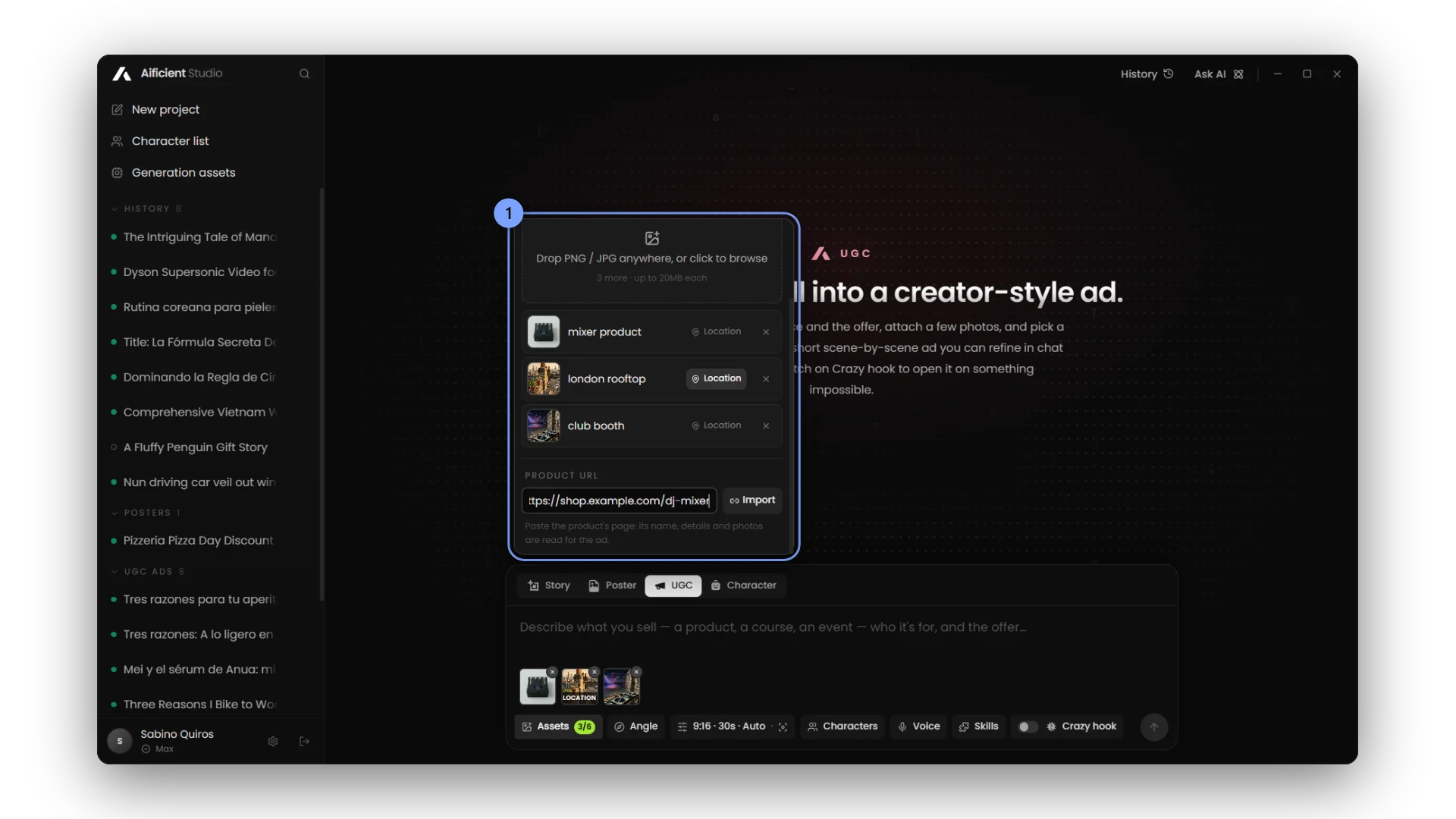
Task: Select the UGC tab
Action: [x=673, y=585]
